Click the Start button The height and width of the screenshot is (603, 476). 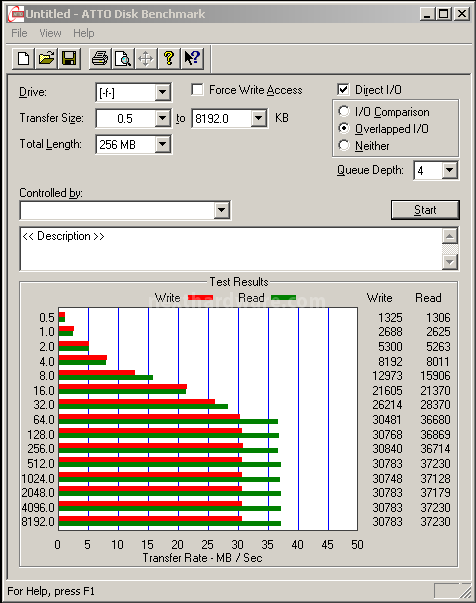tap(425, 210)
